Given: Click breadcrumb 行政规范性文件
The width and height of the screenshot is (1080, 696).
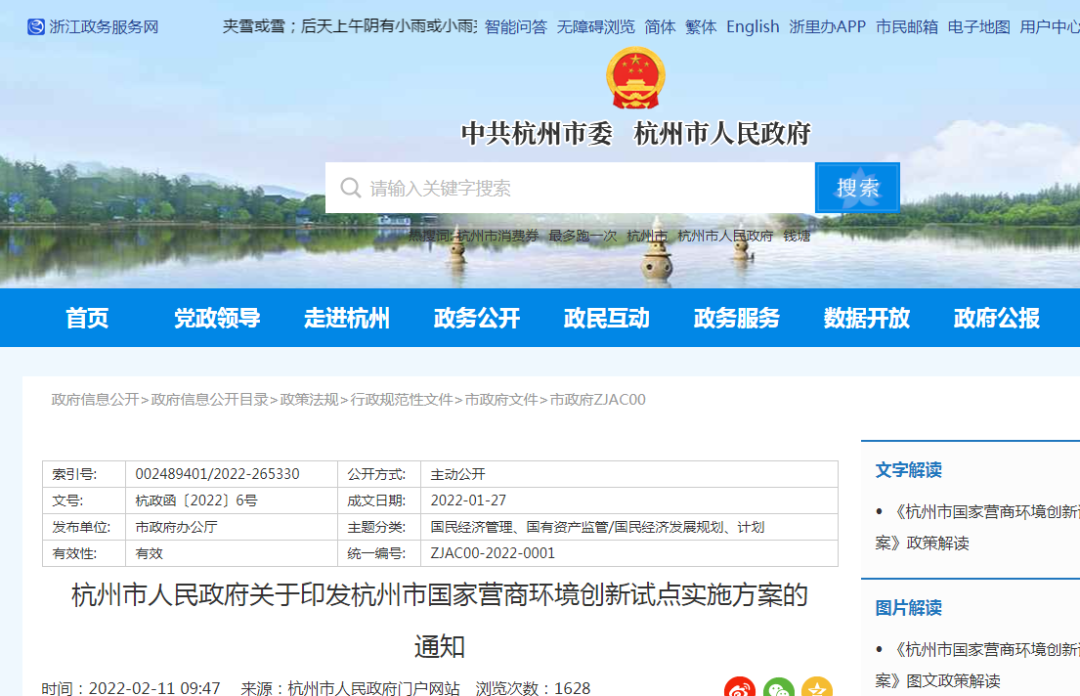Looking at the screenshot, I should [x=402, y=400].
